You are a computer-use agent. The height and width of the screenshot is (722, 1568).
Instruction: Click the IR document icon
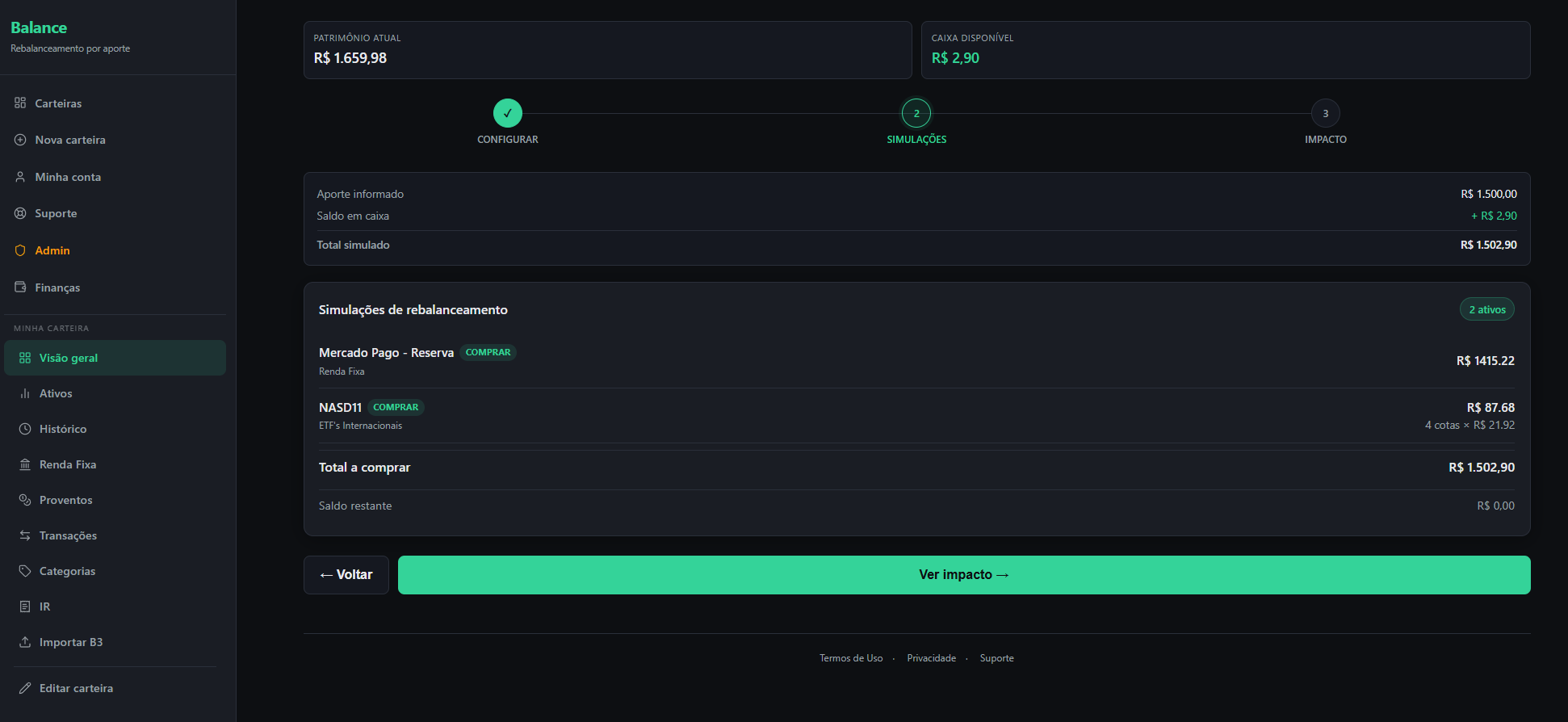[x=25, y=607]
